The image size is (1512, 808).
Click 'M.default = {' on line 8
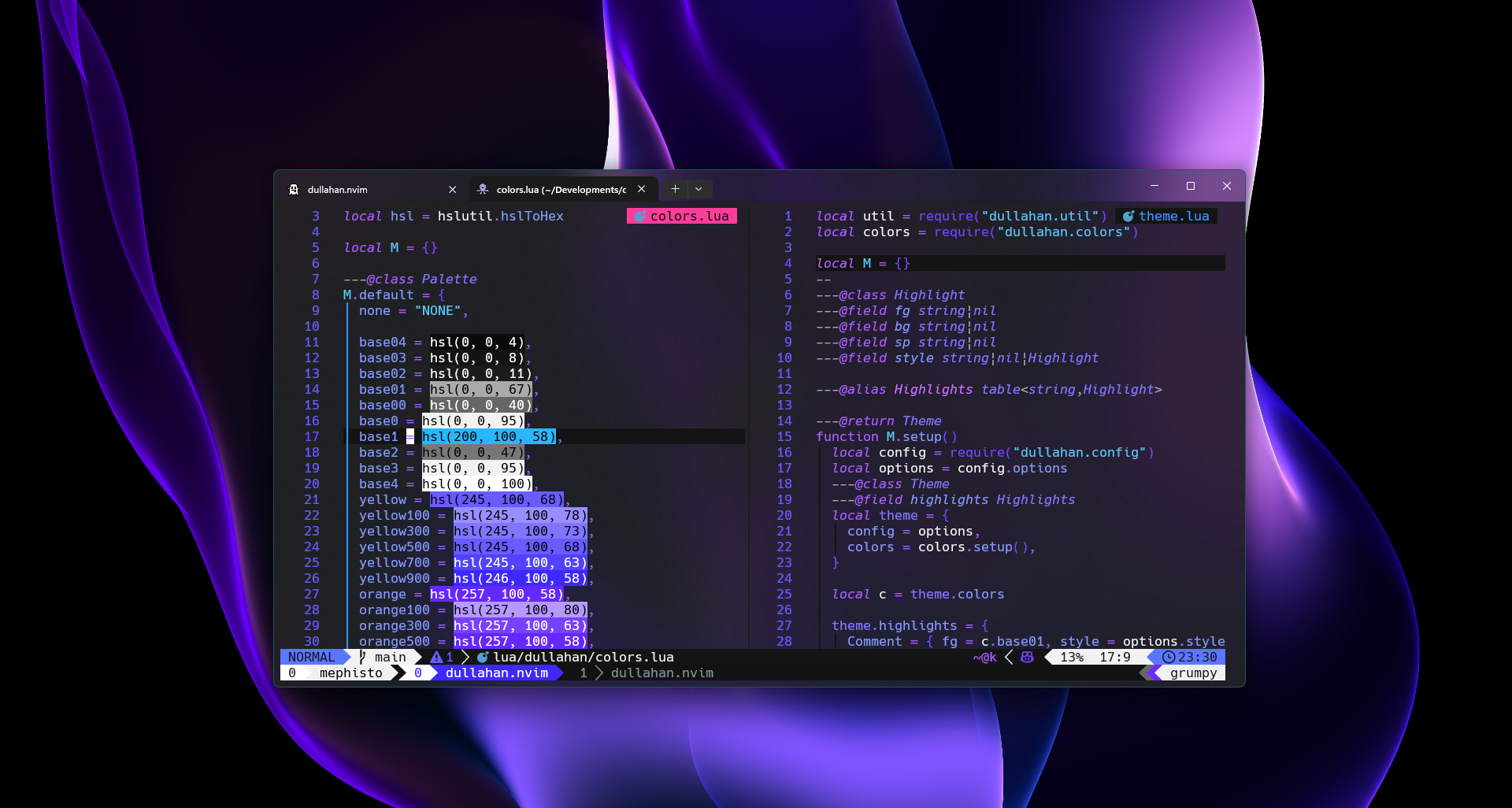[395, 295]
